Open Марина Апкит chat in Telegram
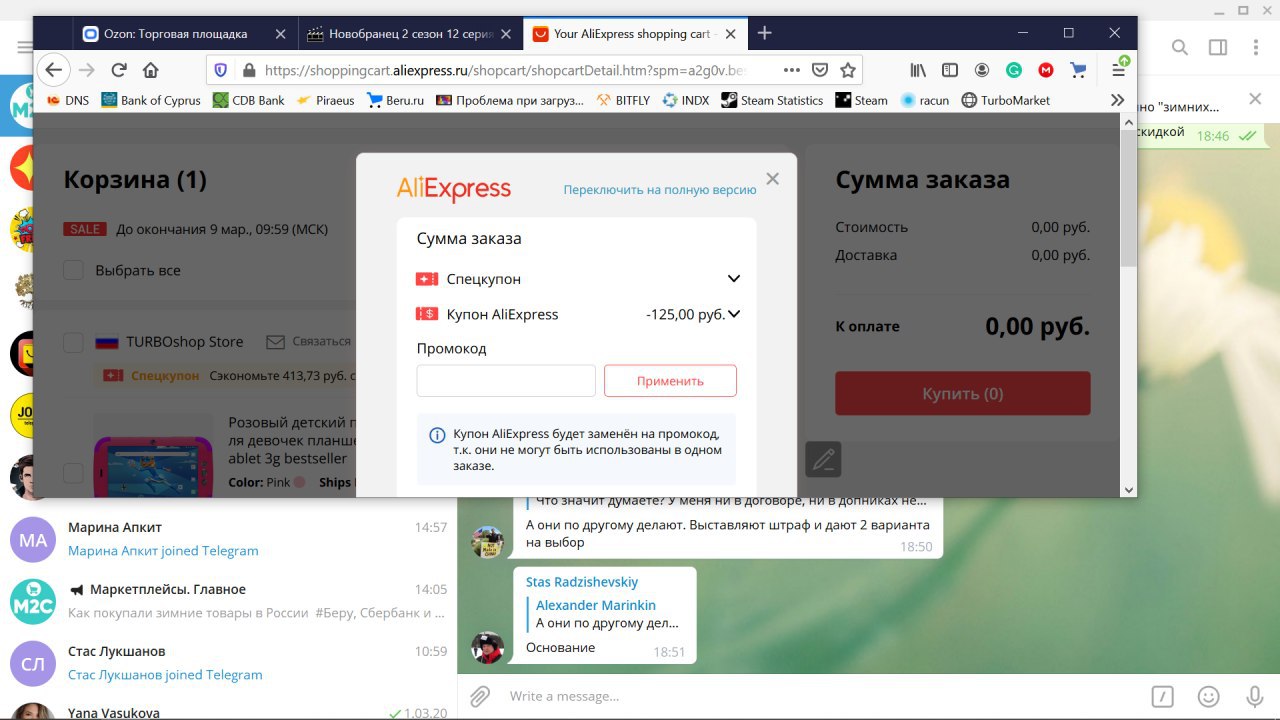The width and height of the screenshot is (1280, 720). pos(228,539)
